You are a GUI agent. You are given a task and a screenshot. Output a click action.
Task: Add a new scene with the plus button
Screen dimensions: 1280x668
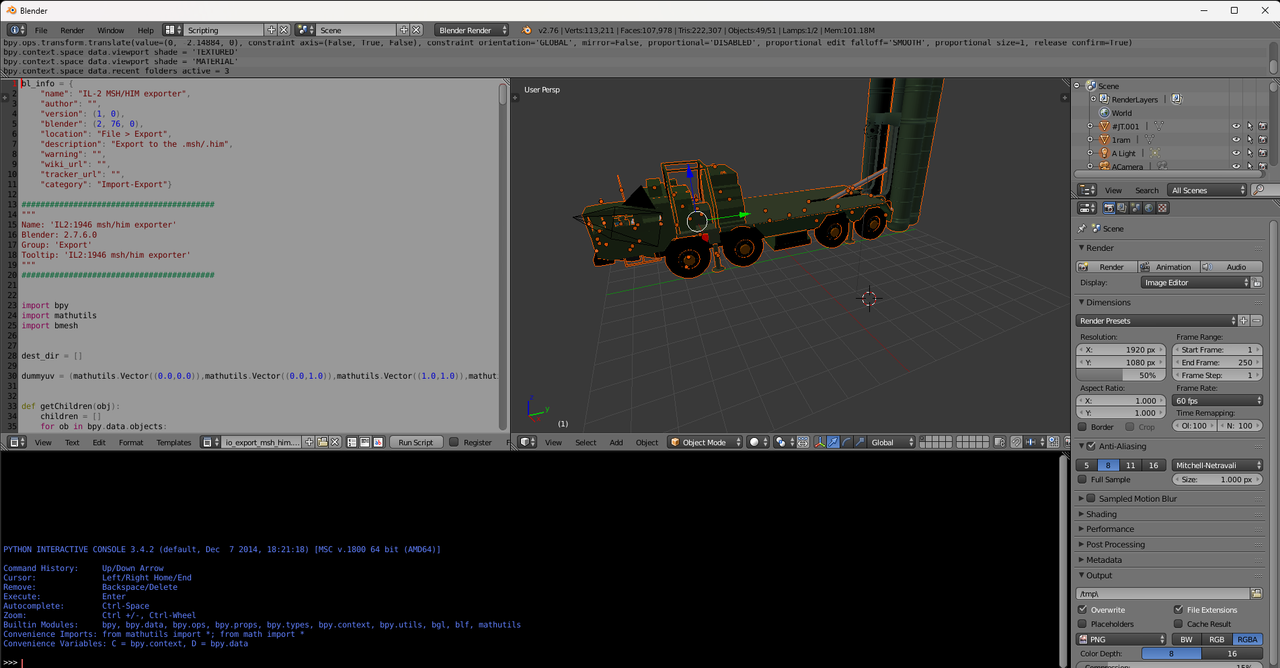point(404,30)
